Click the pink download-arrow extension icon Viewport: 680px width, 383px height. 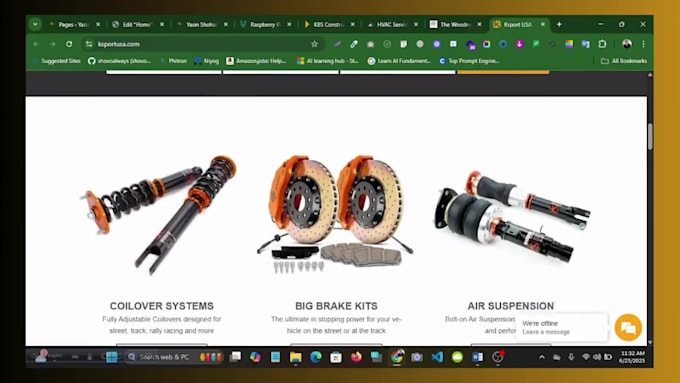pyautogui.click(x=519, y=44)
